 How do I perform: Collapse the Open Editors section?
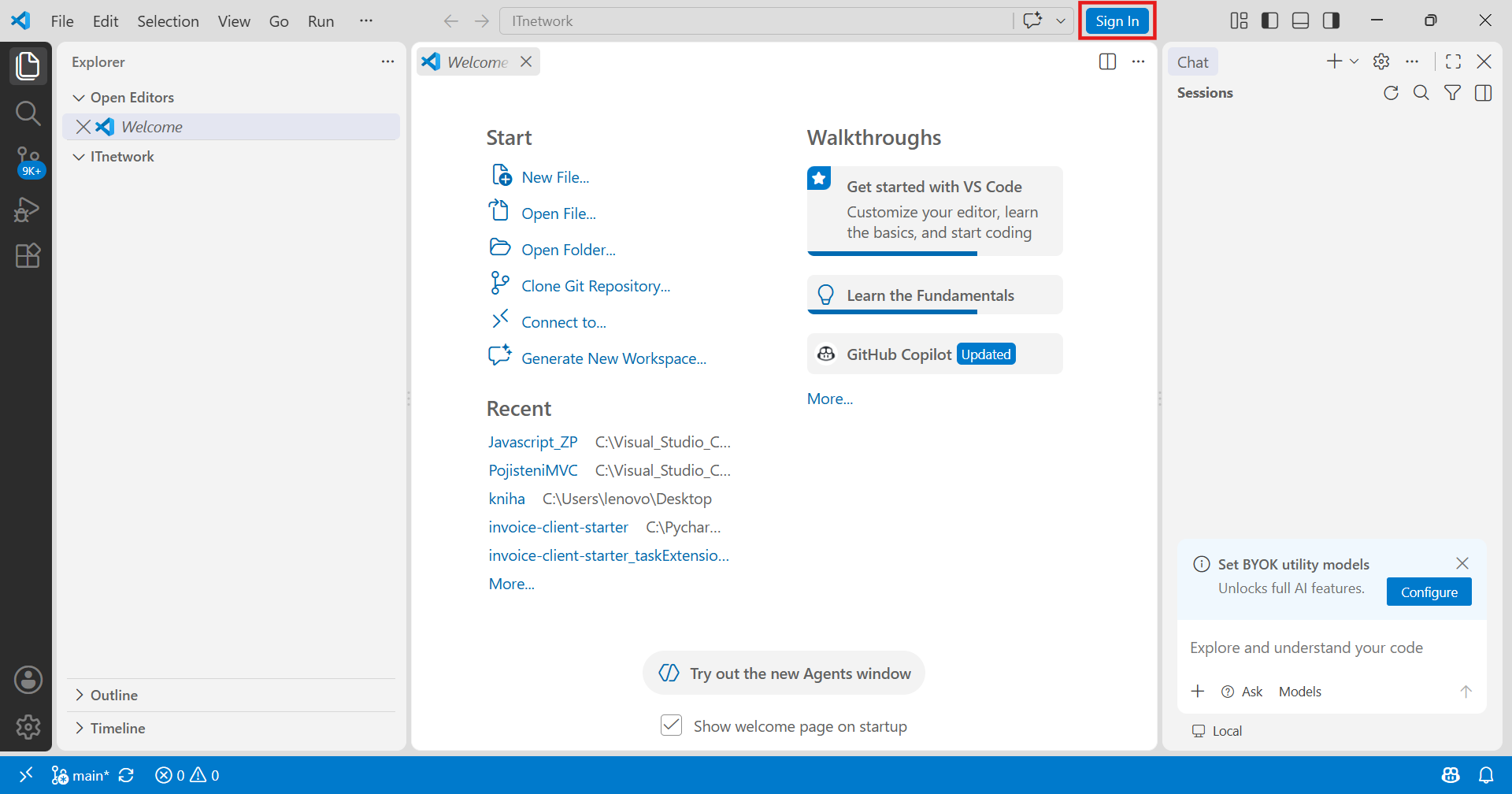pyautogui.click(x=231, y=97)
